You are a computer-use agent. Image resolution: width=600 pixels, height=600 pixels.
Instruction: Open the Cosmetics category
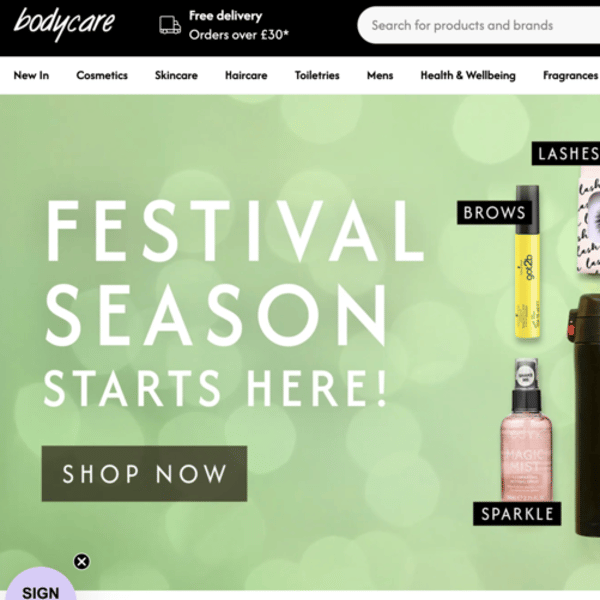click(x=102, y=75)
